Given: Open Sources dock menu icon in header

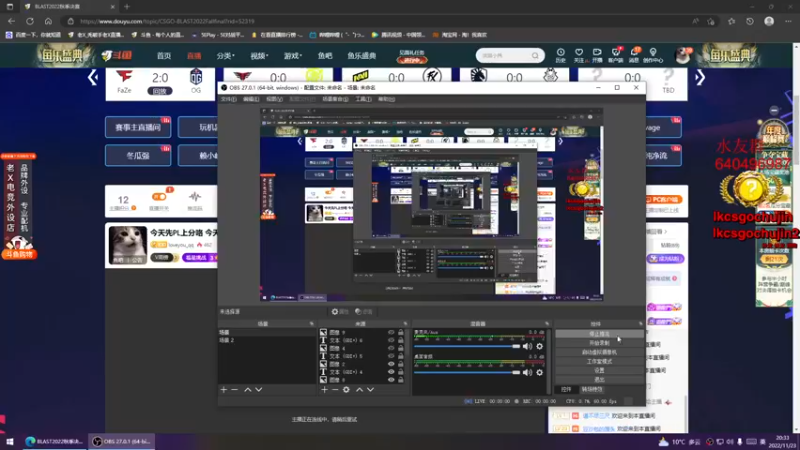Looking at the screenshot, I should coord(406,324).
